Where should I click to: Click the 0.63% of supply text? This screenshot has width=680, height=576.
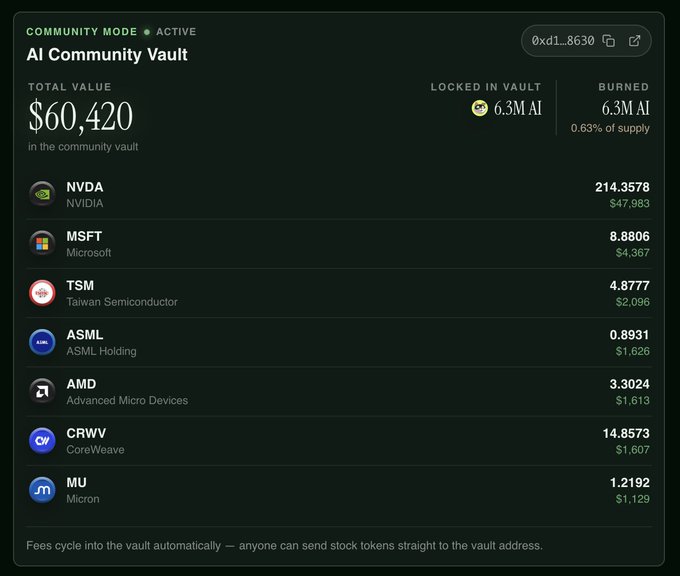[x=610, y=128]
